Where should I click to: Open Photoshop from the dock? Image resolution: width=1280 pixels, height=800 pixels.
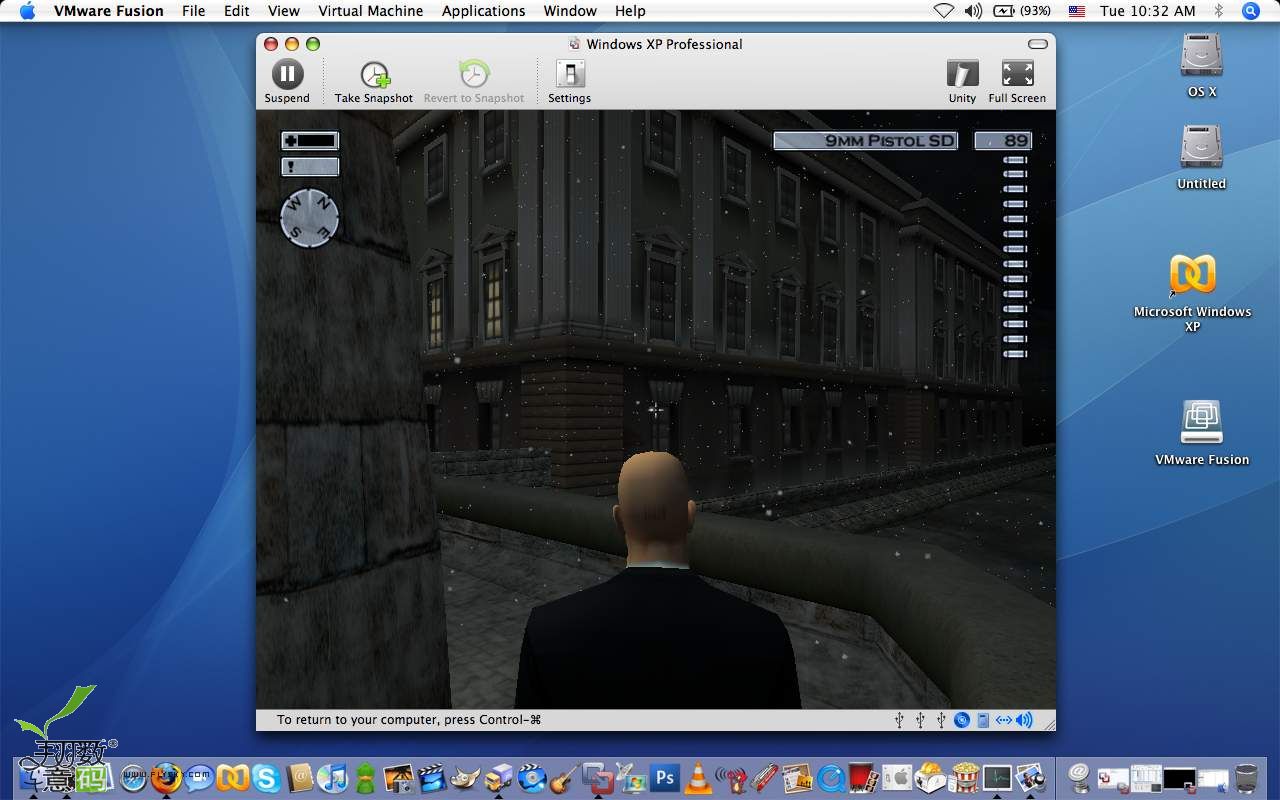[665, 776]
